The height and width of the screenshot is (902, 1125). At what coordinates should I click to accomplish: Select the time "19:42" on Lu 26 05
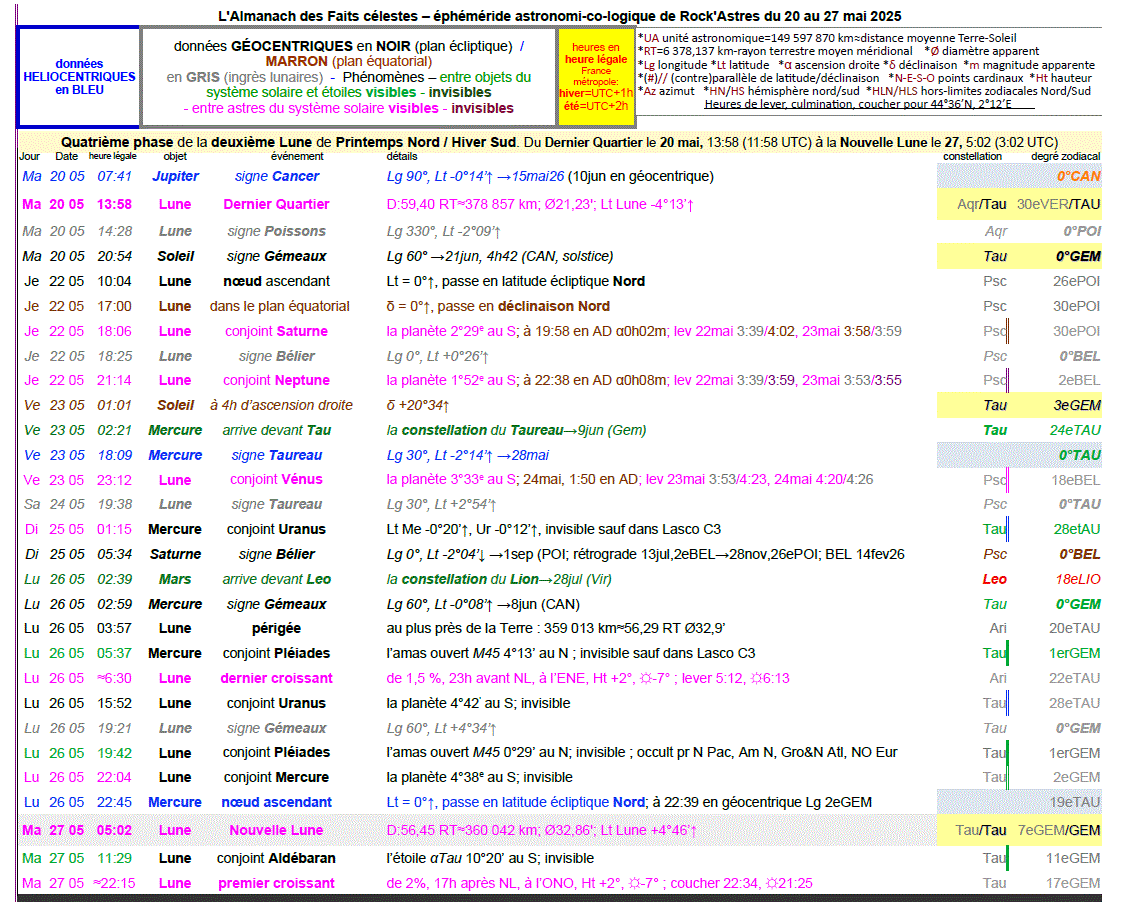[114, 753]
